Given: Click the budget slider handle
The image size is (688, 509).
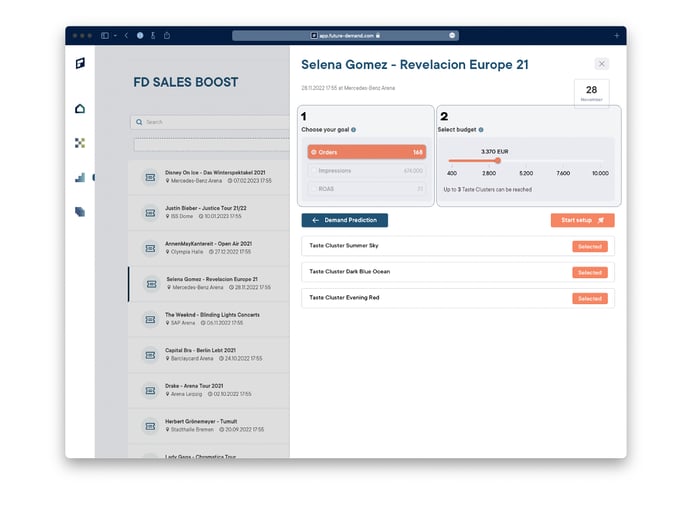Looking at the screenshot, I should 498,161.
